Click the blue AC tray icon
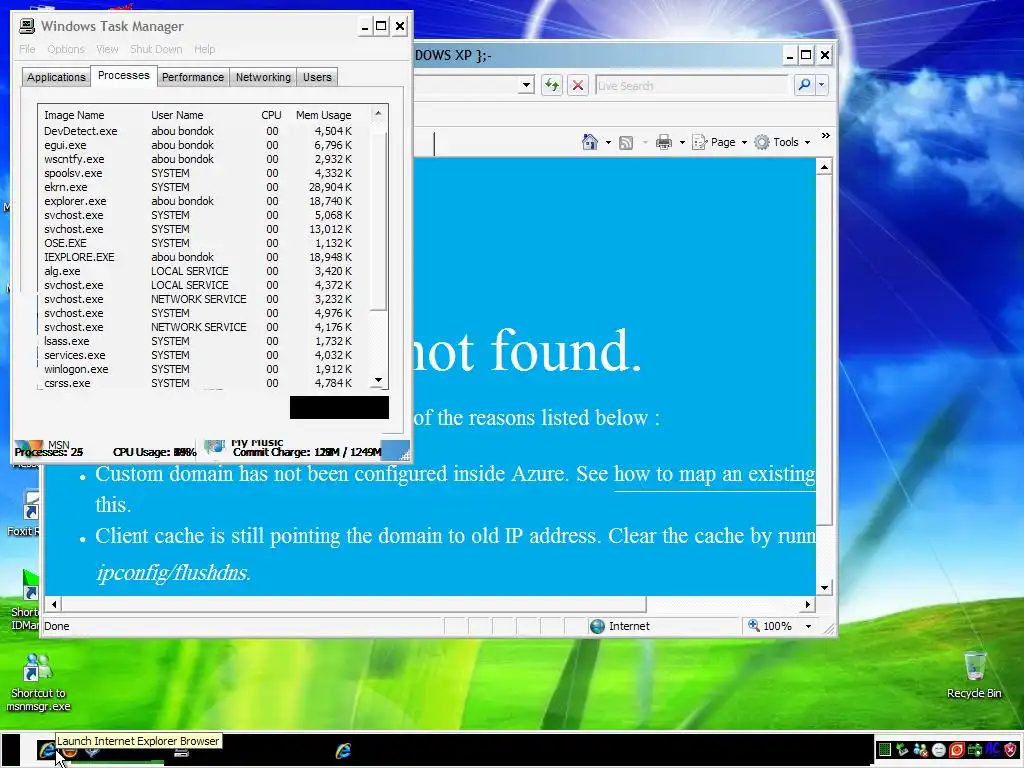The height and width of the screenshot is (768, 1024). (993, 749)
